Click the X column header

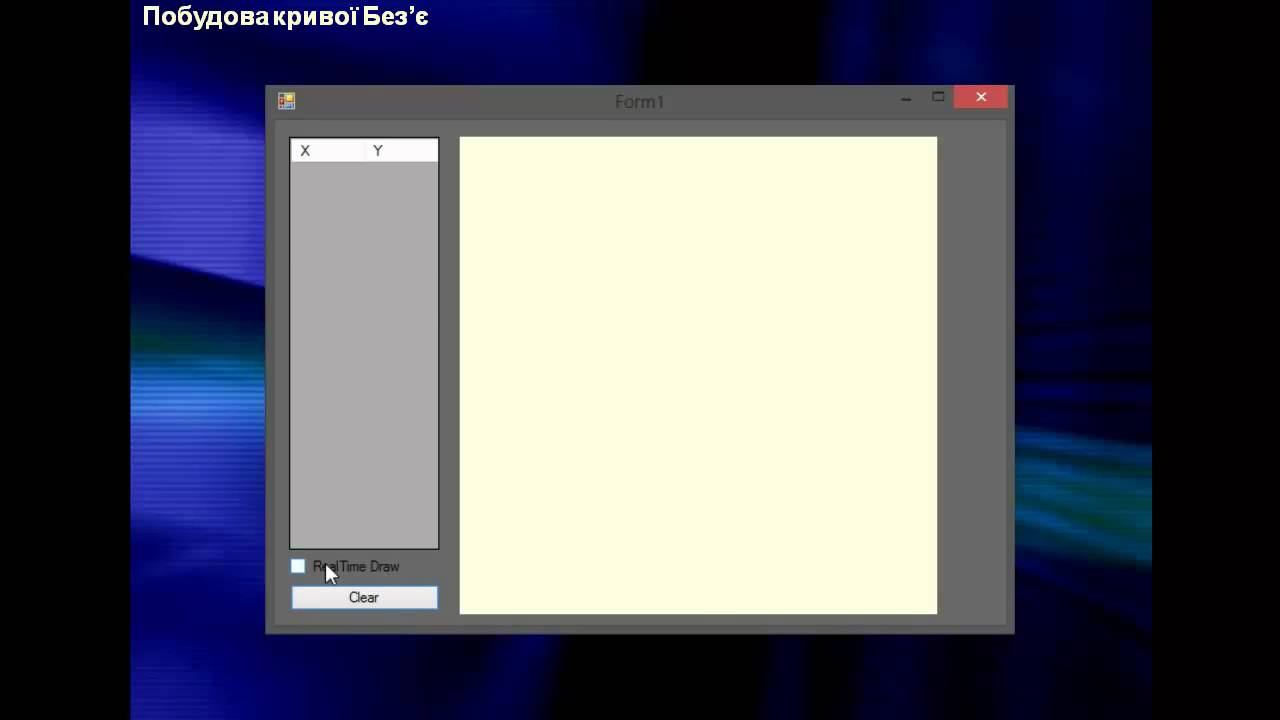pos(328,151)
